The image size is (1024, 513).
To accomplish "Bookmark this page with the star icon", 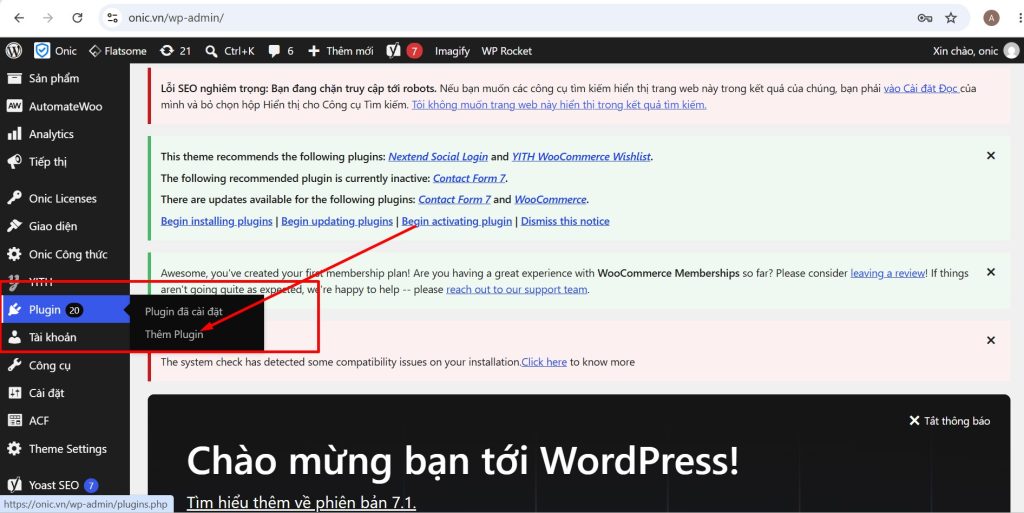I will coord(951,18).
